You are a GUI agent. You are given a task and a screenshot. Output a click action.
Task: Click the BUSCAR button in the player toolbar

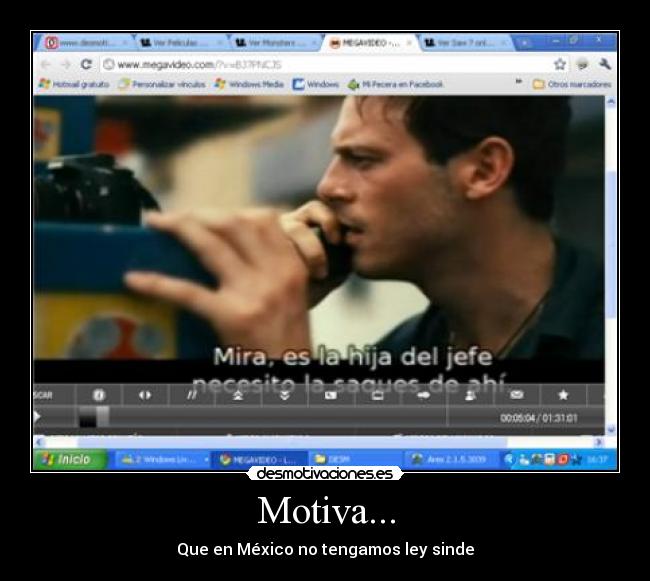point(43,395)
